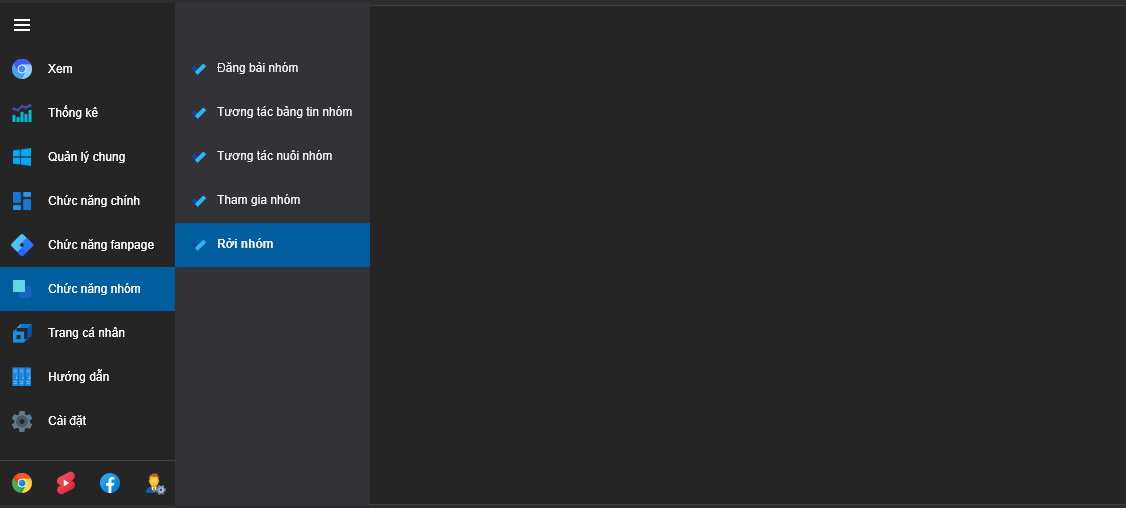Screen dimensions: 1126x508
Task: Open Tương tác bảng tin nhóm
Action: point(272,112)
